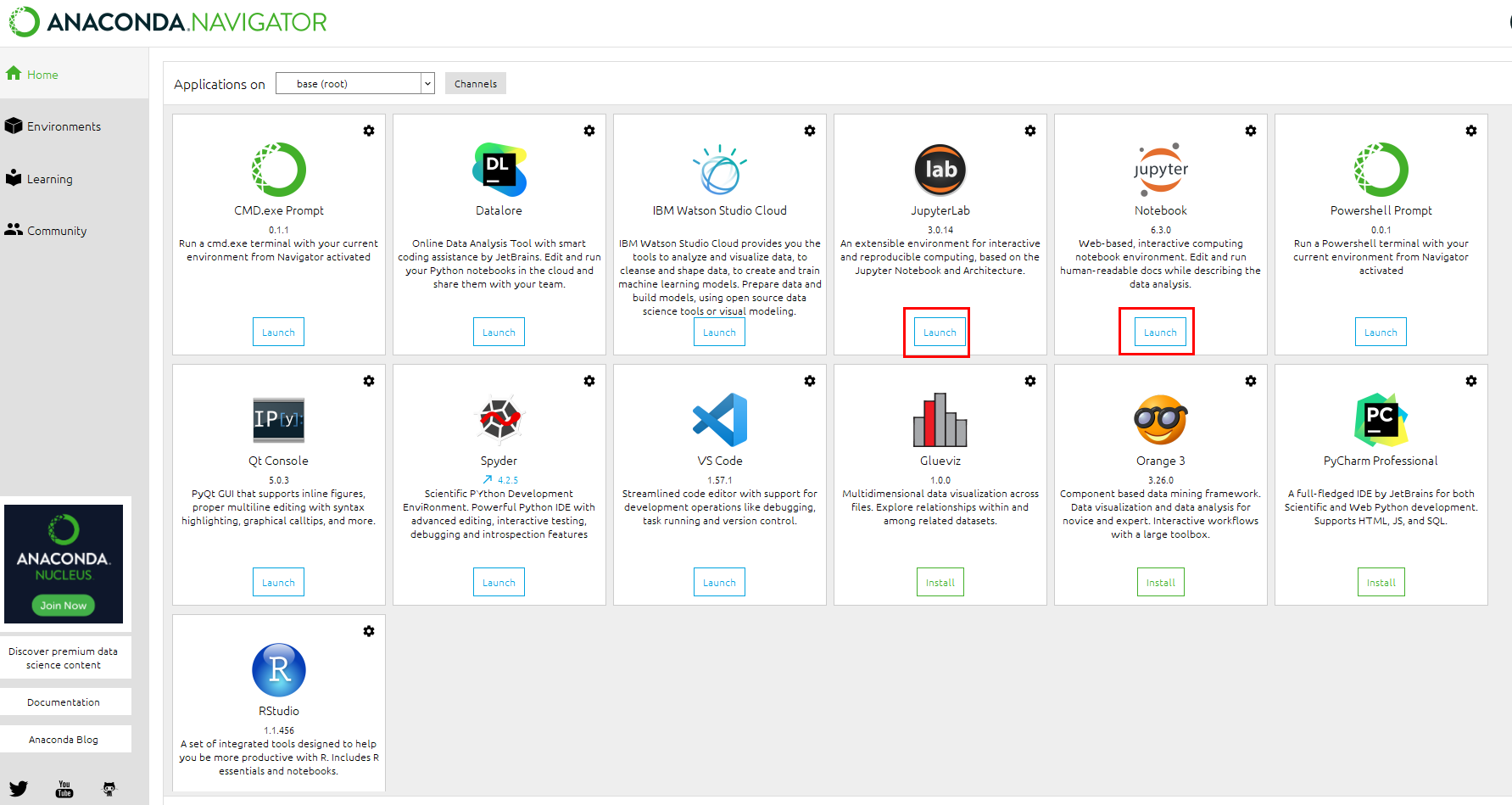
Task: Open IBM Watson Studio Cloud gear options
Action: click(810, 131)
